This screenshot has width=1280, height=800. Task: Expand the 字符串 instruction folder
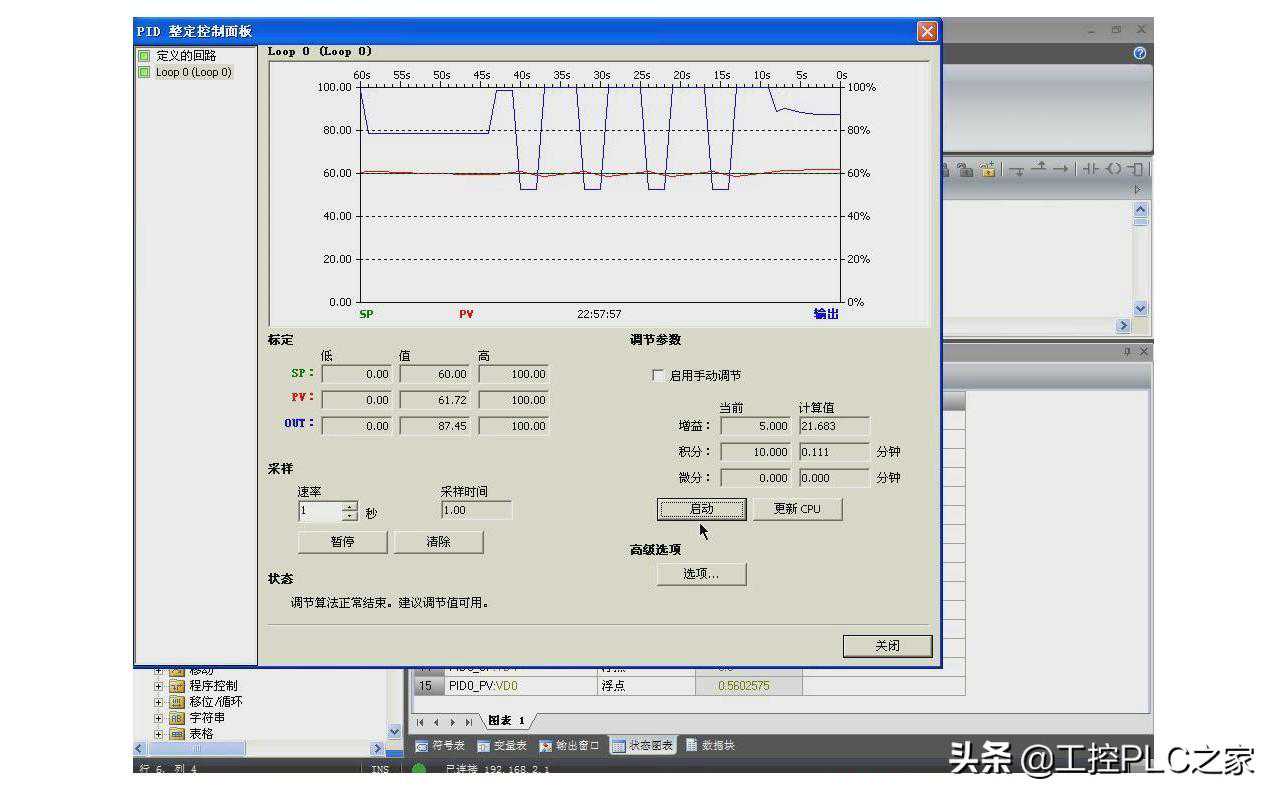(158, 718)
